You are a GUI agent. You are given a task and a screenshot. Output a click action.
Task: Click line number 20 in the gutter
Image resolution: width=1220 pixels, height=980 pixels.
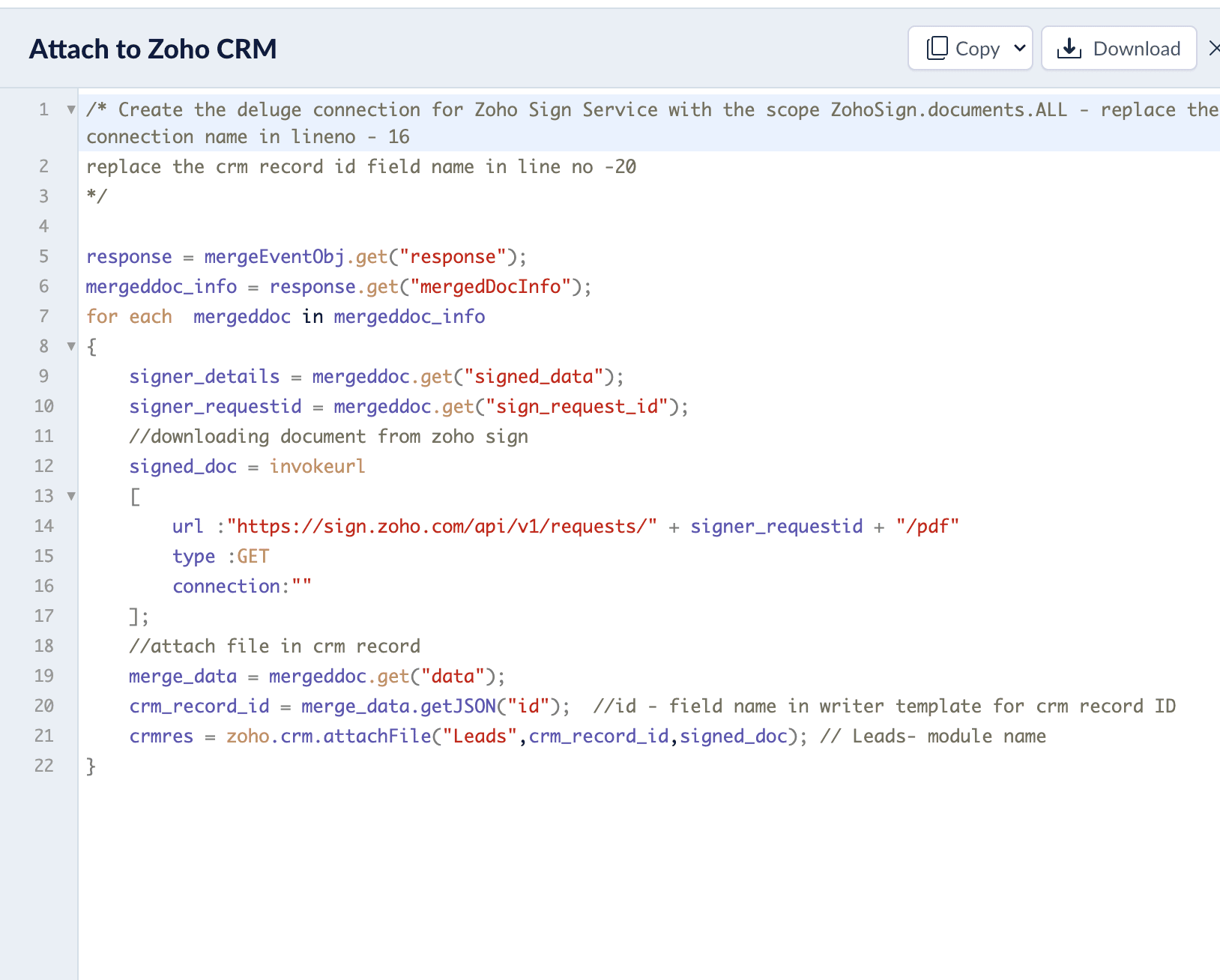[44, 706]
